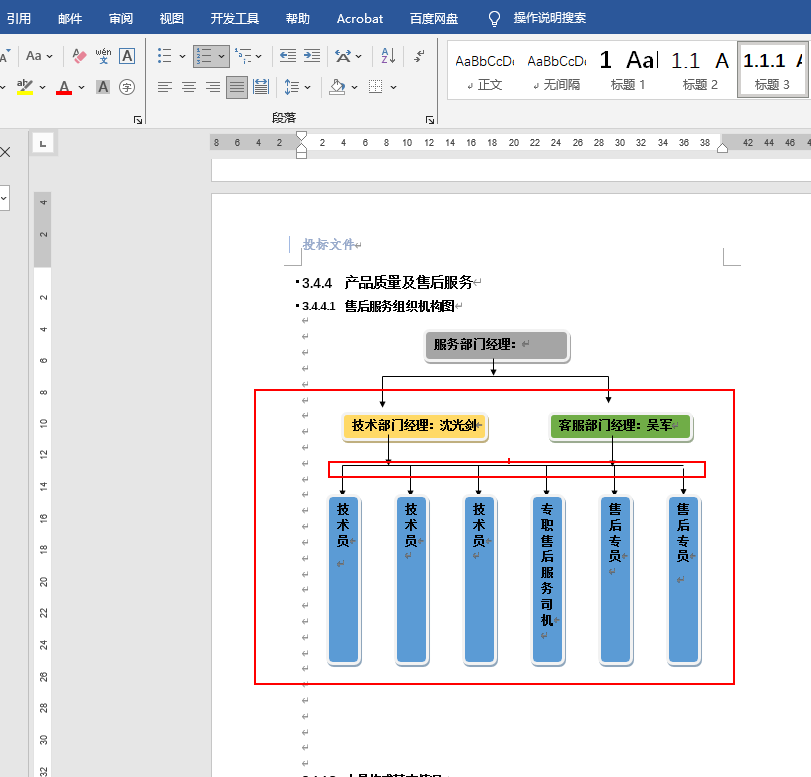Click the first line indent marker
This screenshot has height=777, width=811.
pyautogui.click(x=301, y=136)
